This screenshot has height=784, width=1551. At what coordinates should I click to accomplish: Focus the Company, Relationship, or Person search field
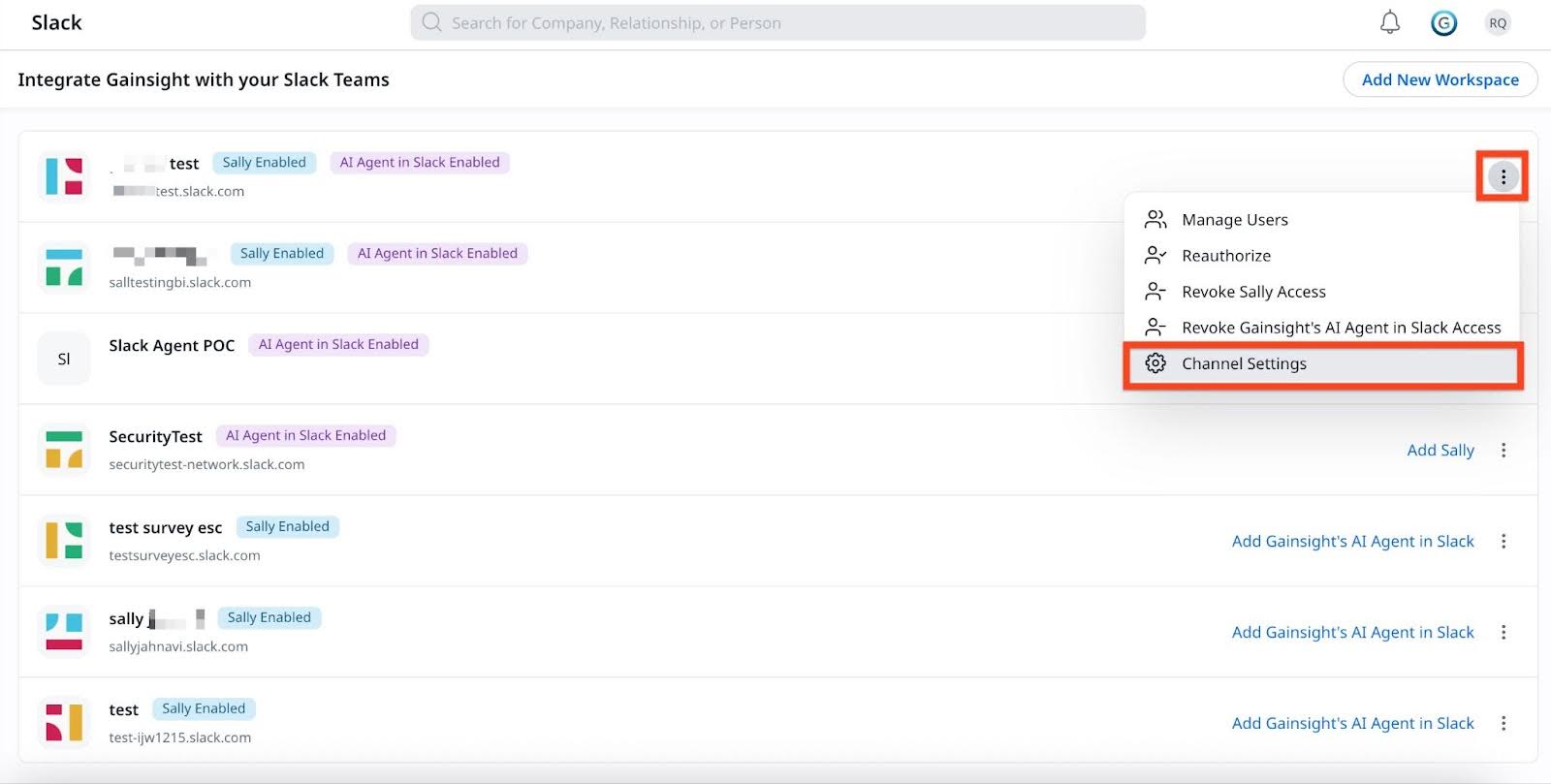click(777, 22)
